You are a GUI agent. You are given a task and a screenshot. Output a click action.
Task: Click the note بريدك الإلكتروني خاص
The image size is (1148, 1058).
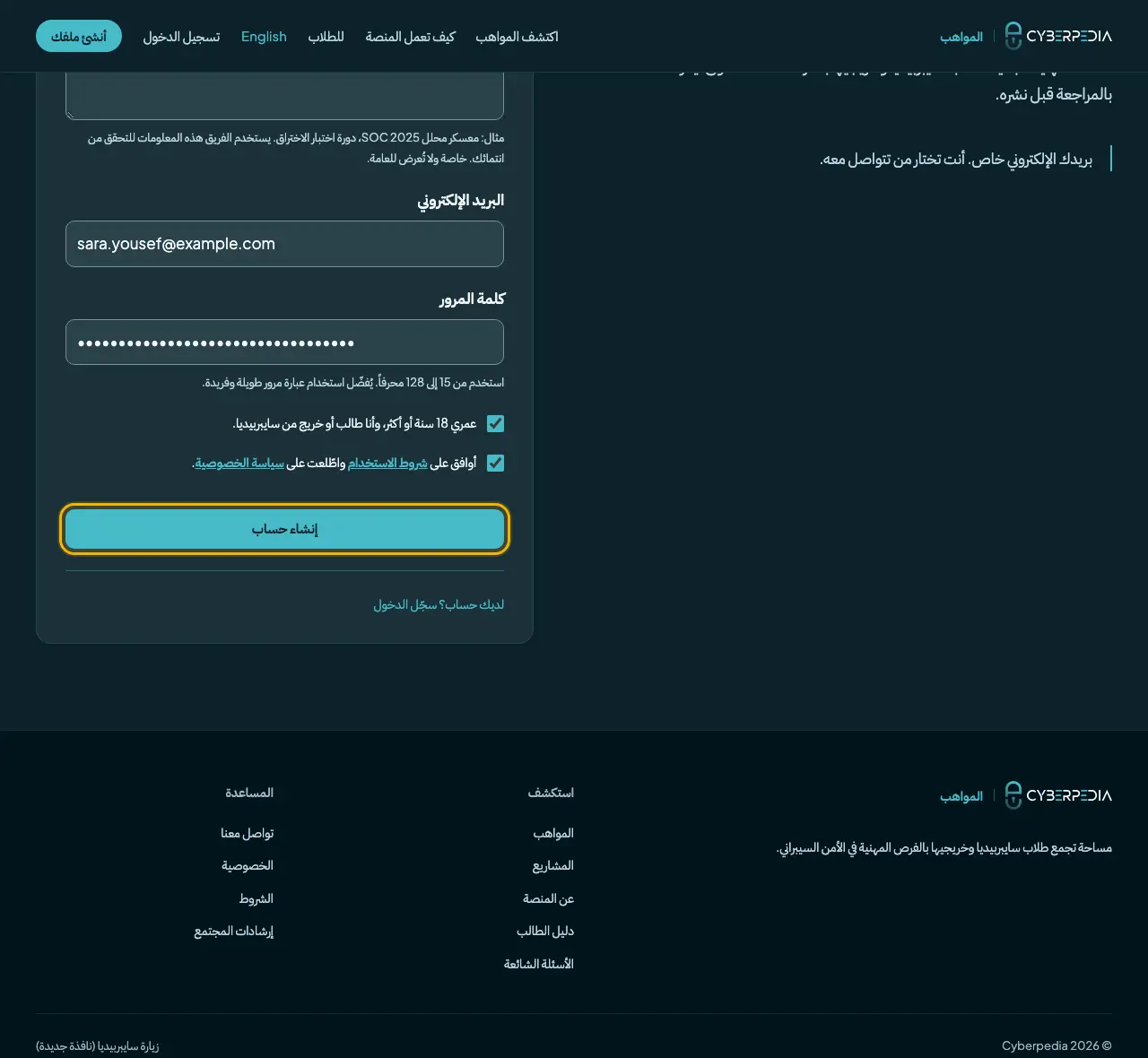[x=956, y=159]
